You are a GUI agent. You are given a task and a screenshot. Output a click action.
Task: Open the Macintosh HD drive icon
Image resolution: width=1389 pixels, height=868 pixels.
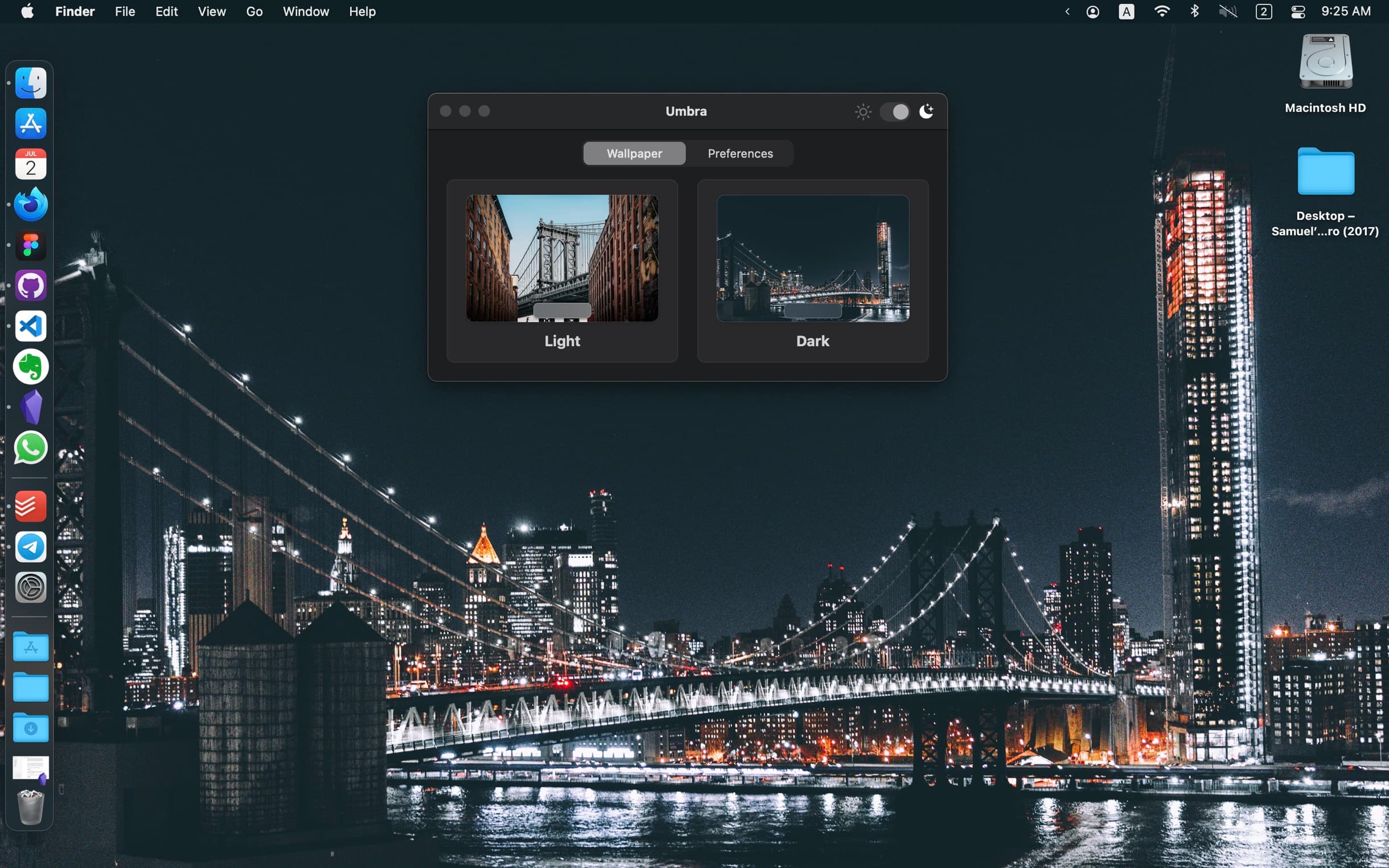point(1325,62)
